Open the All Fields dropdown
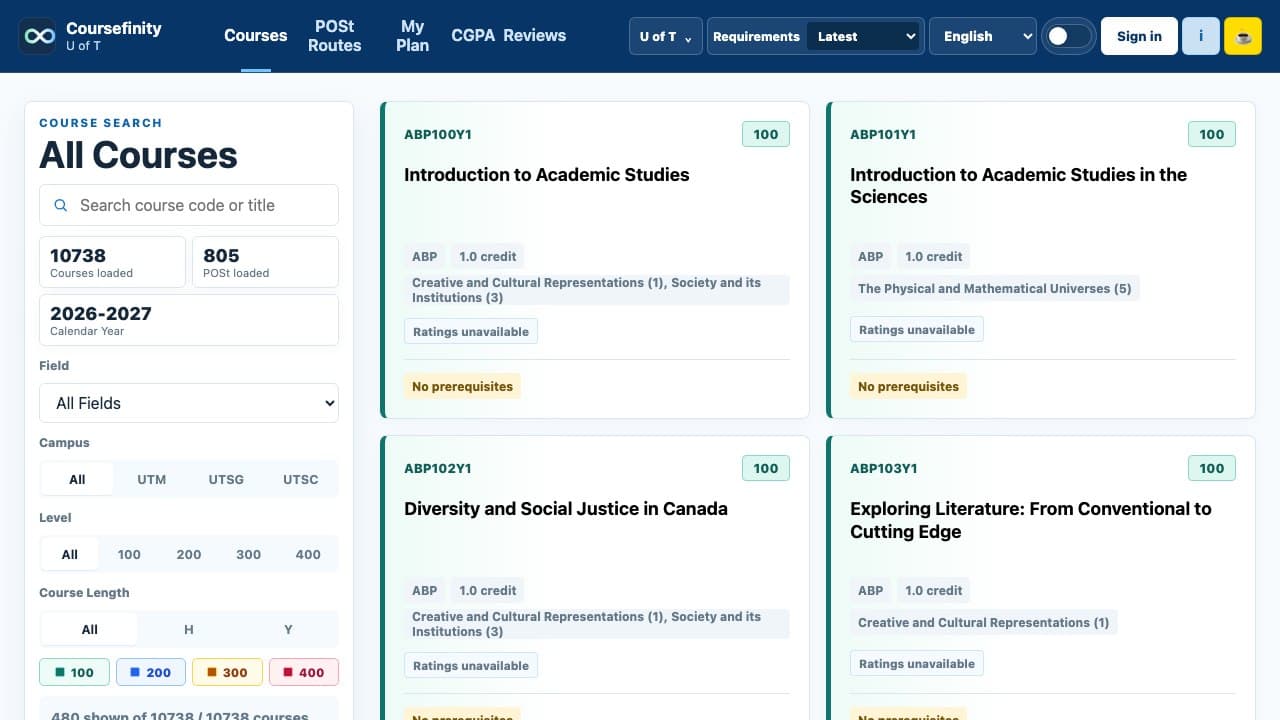This screenshot has height=720, width=1280. tap(189, 403)
